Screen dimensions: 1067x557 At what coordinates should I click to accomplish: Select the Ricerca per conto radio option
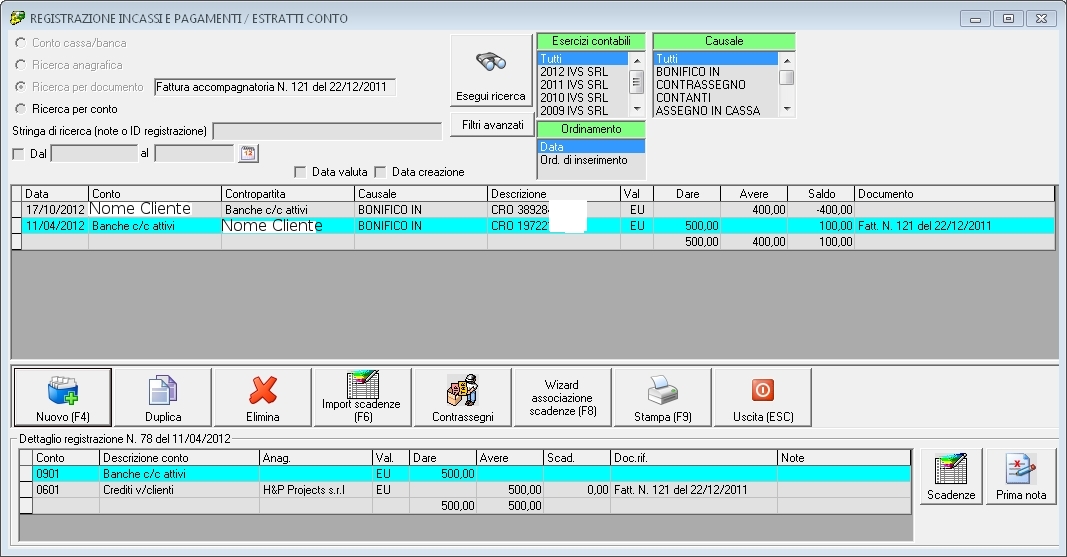click(20, 109)
